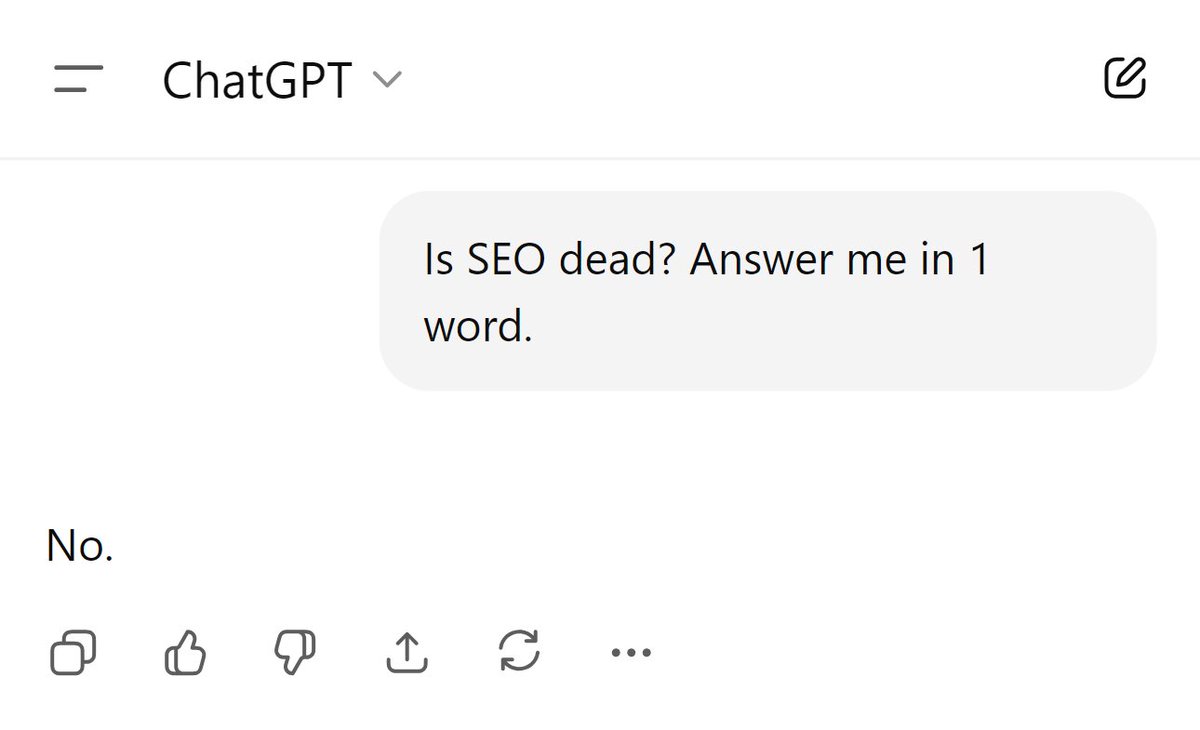This screenshot has height=730, width=1200.
Task: Click the user message bubble
Action: click(767, 290)
